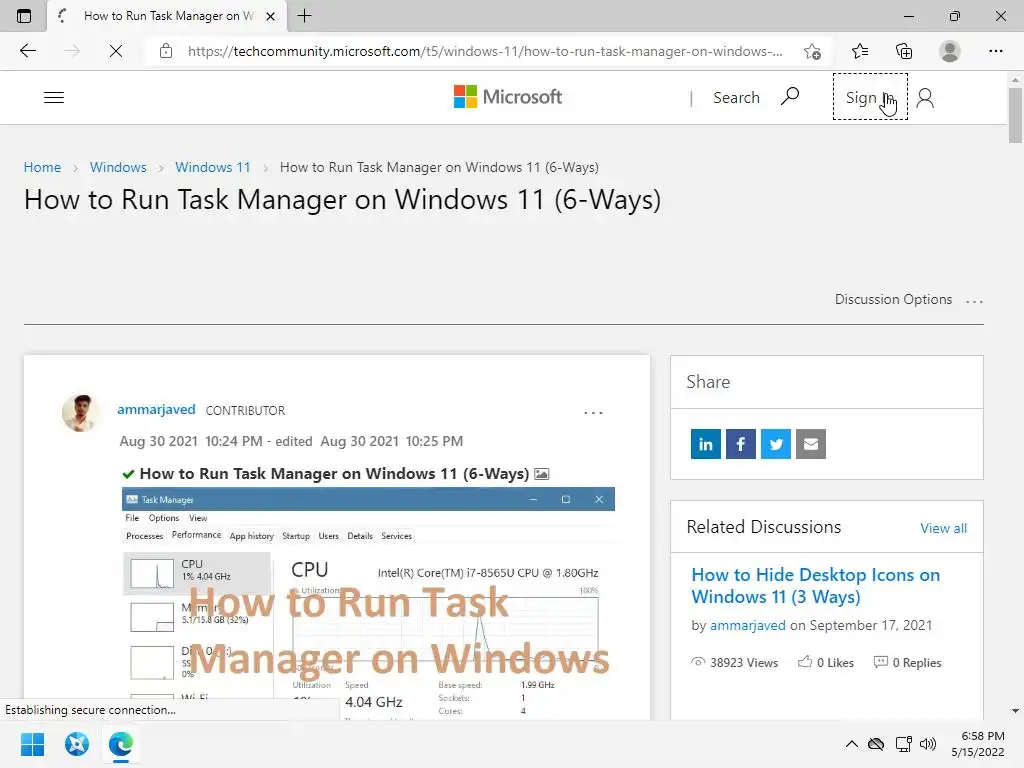Click the post image attachment icon
This screenshot has width=1024, height=768.
pyautogui.click(x=541, y=474)
